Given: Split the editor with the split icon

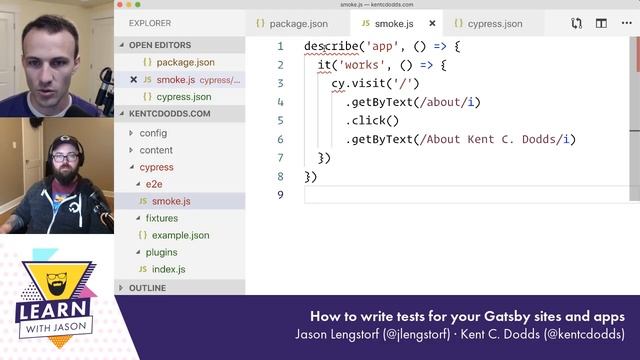Looking at the screenshot, I should [601, 23].
